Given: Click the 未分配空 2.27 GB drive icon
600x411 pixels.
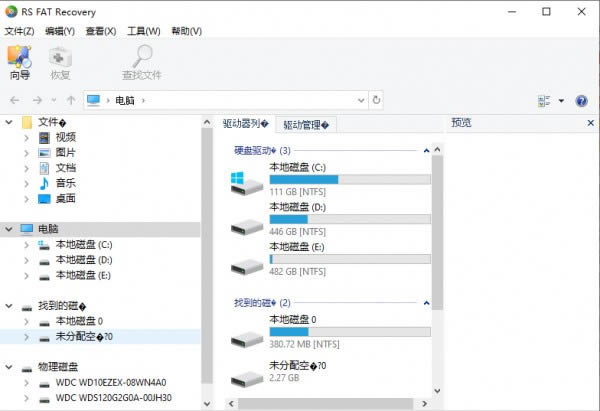Looking at the screenshot, I should [247, 378].
